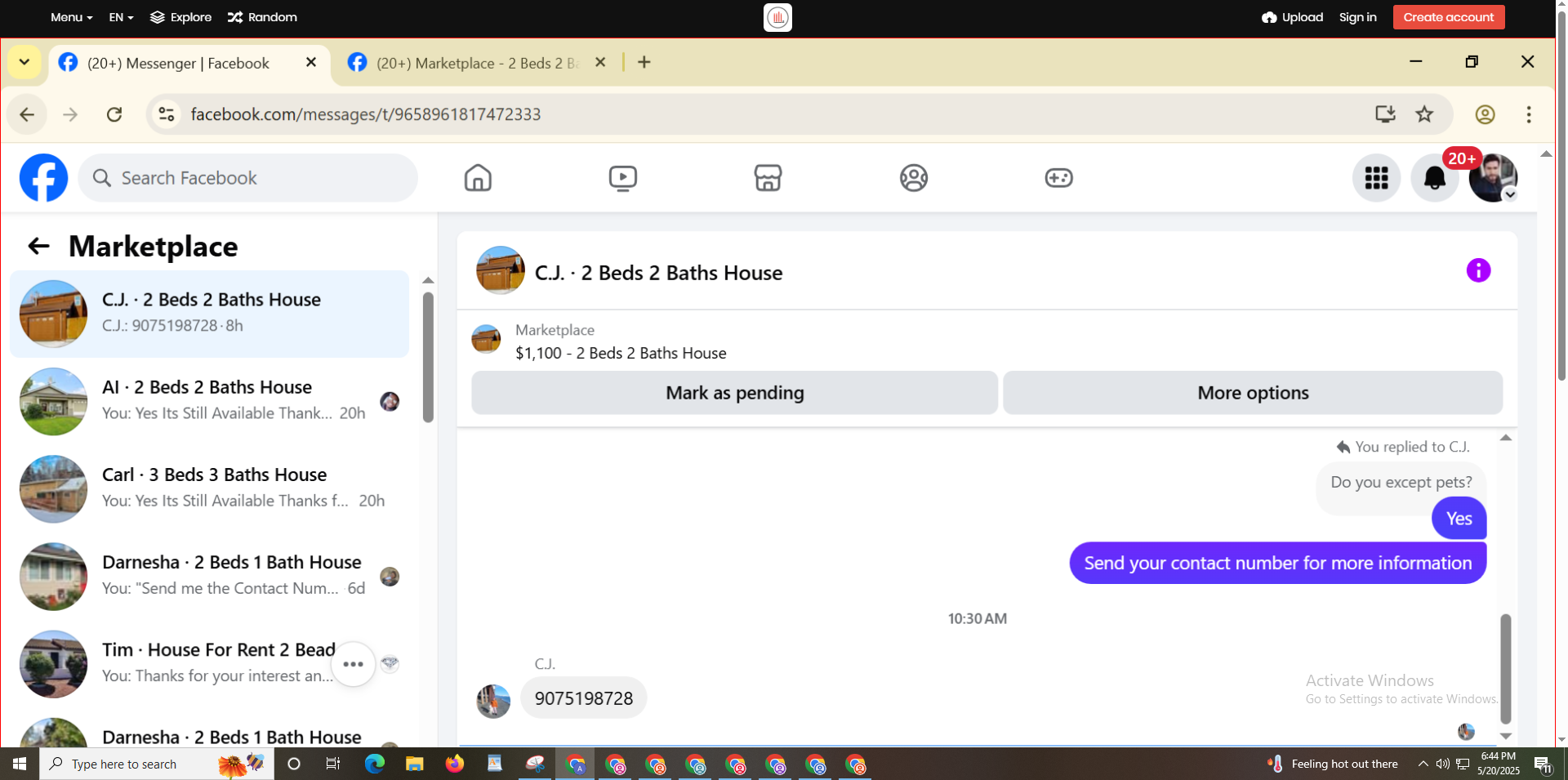Click the center site logo icon

pyautogui.click(x=777, y=17)
